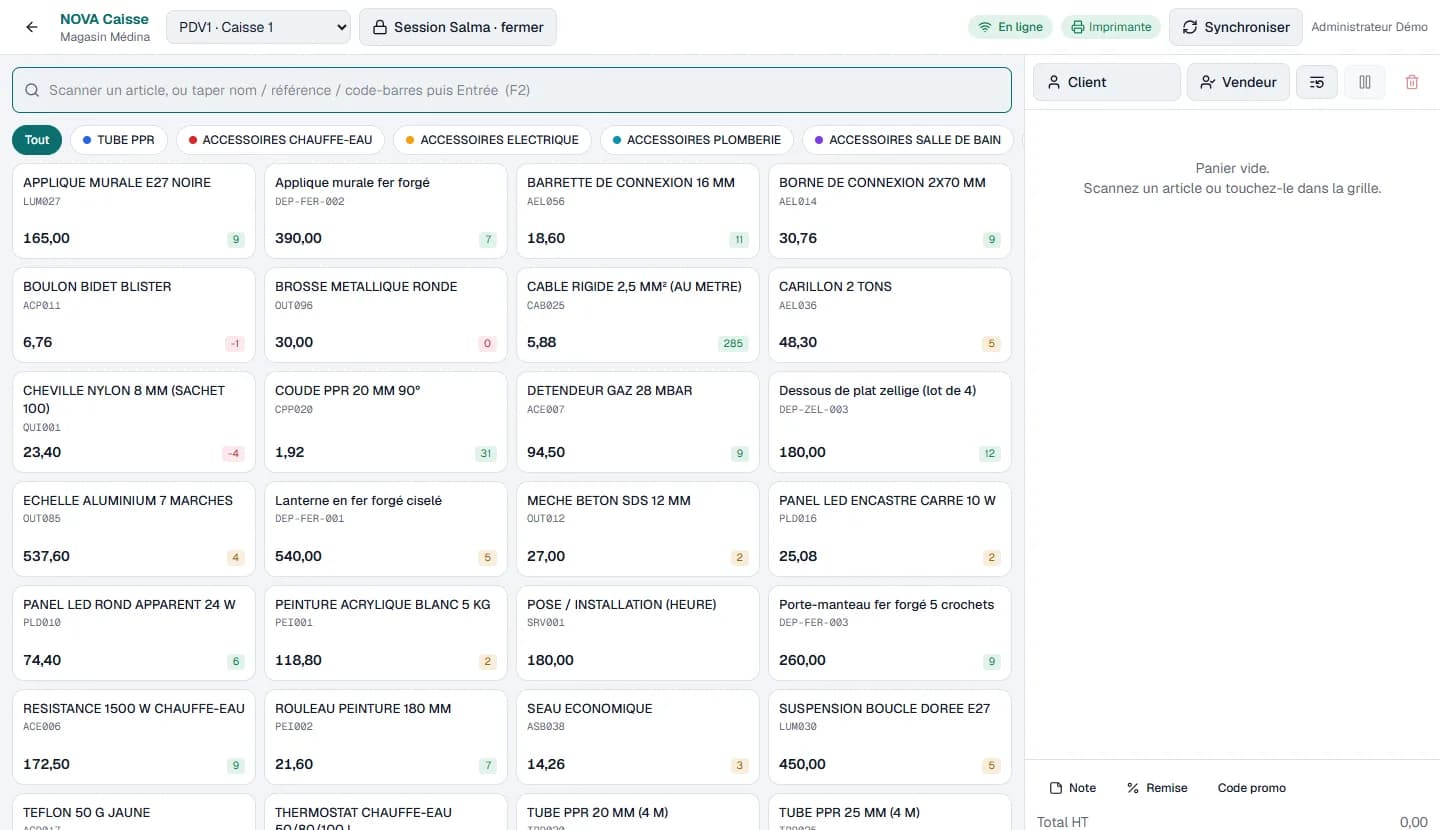Choose the MECHE BETON SDS 12 MM card
This screenshot has height=830, width=1440.
(x=638, y=529)
